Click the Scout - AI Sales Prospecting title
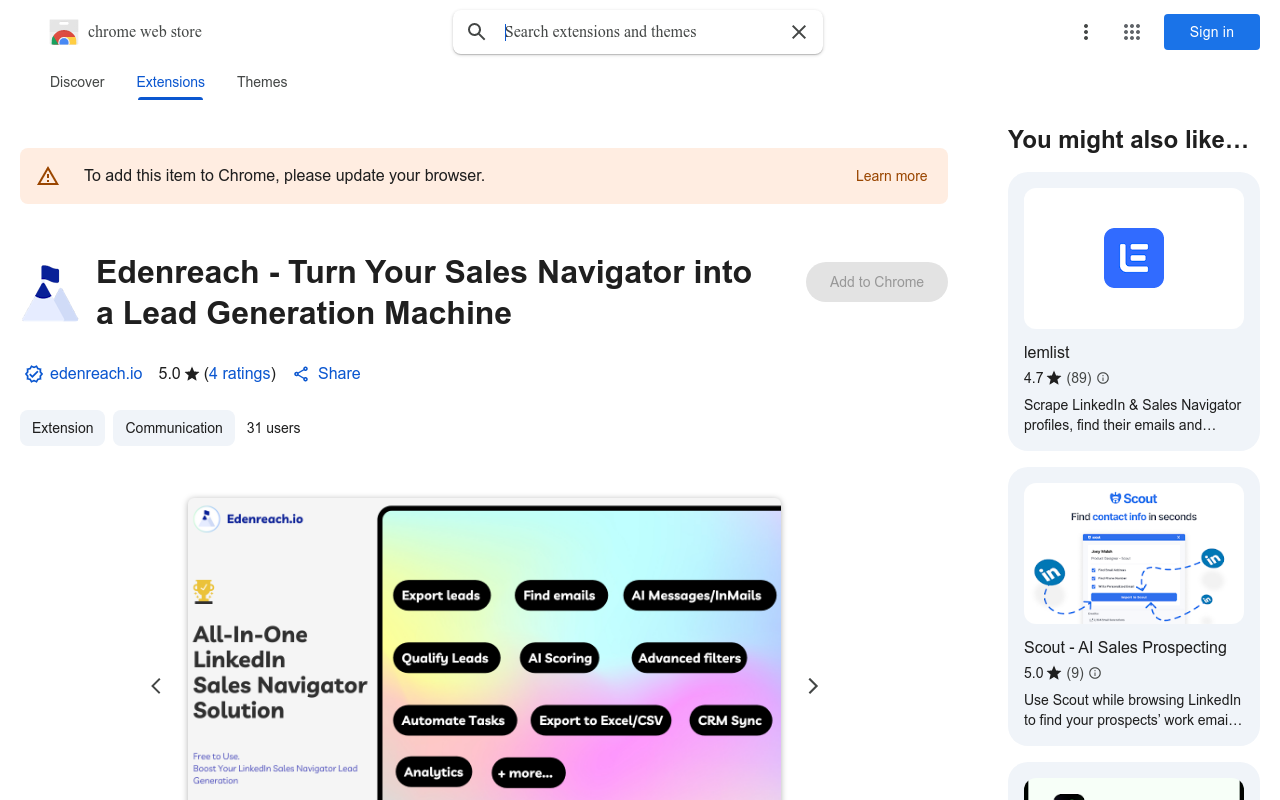Viewport: 1280px width, 800px height. (x=1125, y=647)
